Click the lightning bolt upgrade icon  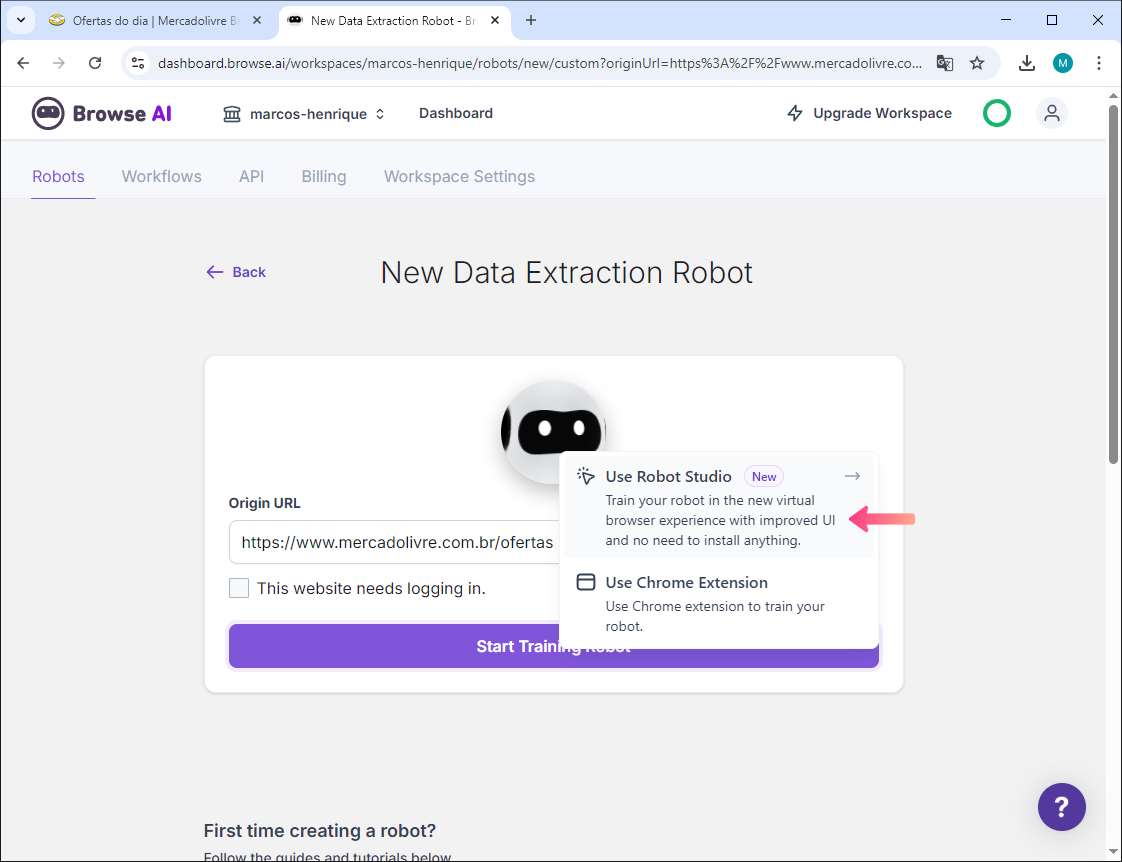tap(795, 113)
